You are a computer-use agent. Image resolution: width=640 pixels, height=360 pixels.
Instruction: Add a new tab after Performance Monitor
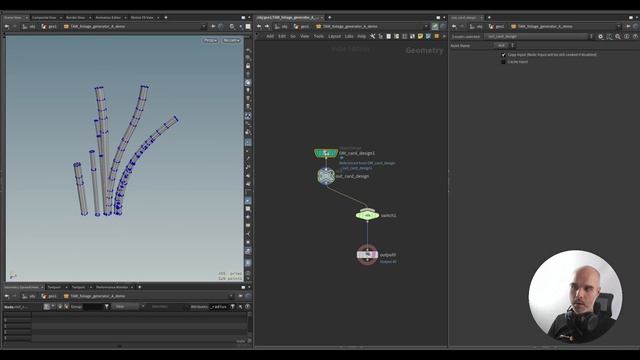pyautogui.click(x=140, y=287)
